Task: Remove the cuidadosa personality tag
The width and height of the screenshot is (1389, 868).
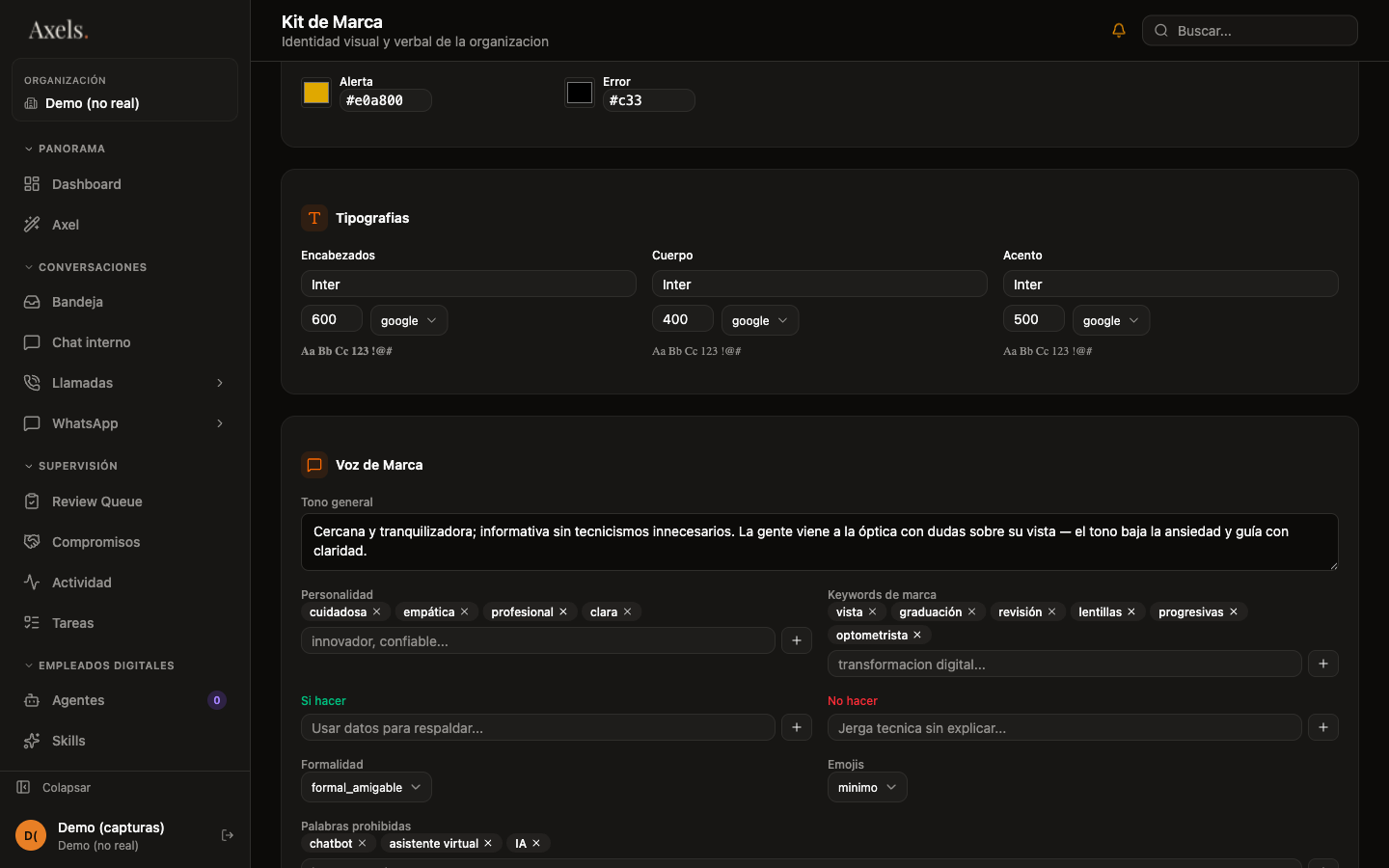Action: tap(377, 611)
